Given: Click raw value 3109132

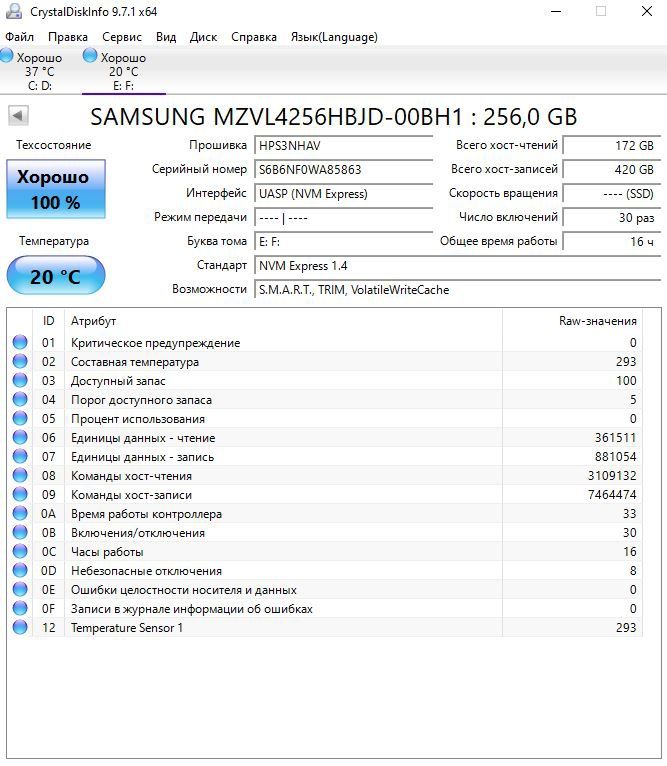Looking at the screenshot, I should 612,476.
